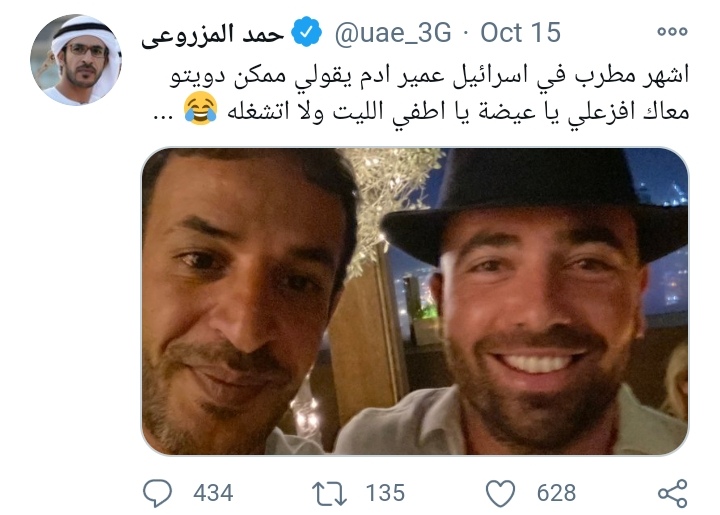The width and height of the screenshot is (720, 515).
Task: Open the @uae_3G handle link
Action: tap(393, 33)
